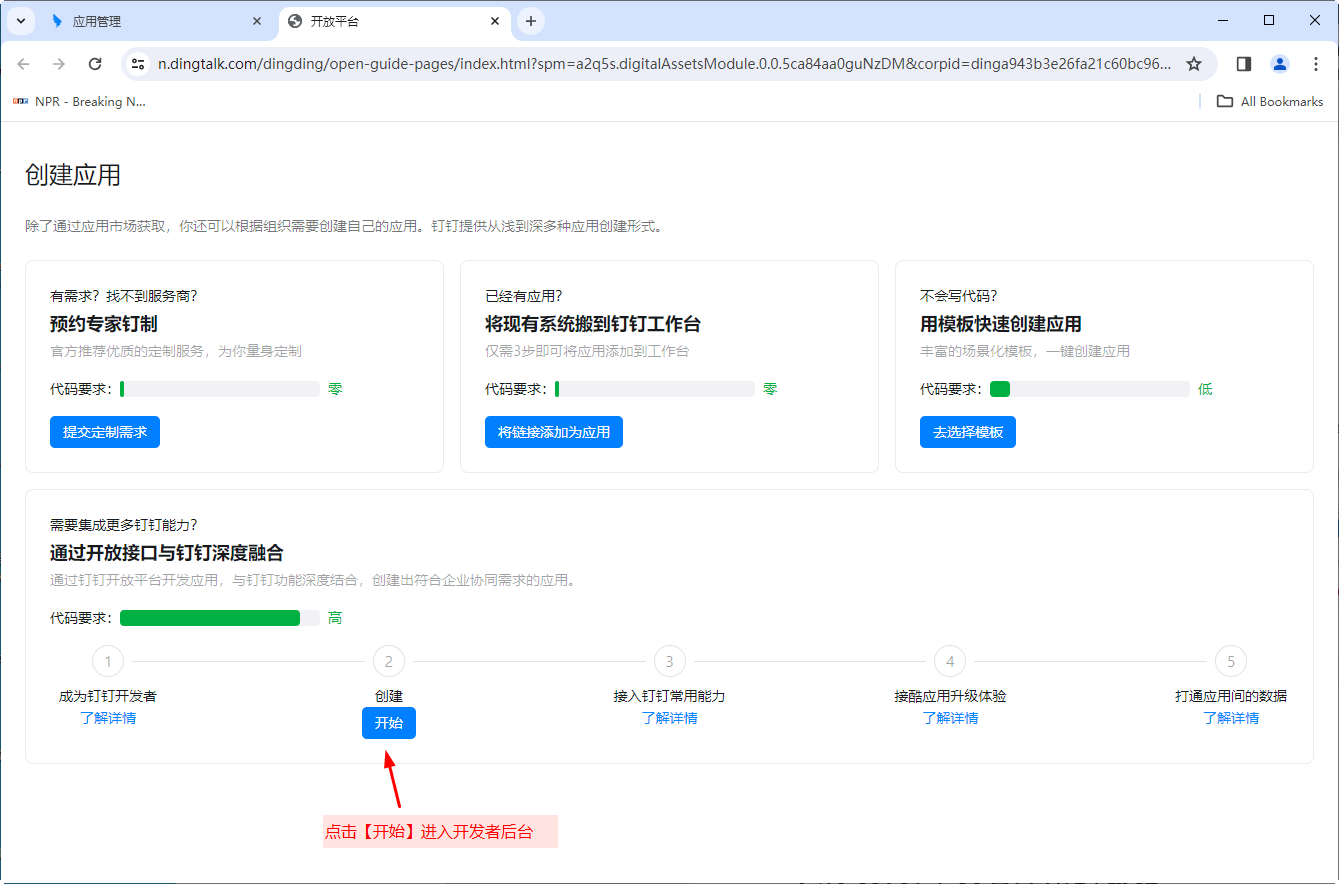Viewport: 1339px width, 884px height.
Task: Click the high code requirement green progress bar
Action: [x=210, y=618]
